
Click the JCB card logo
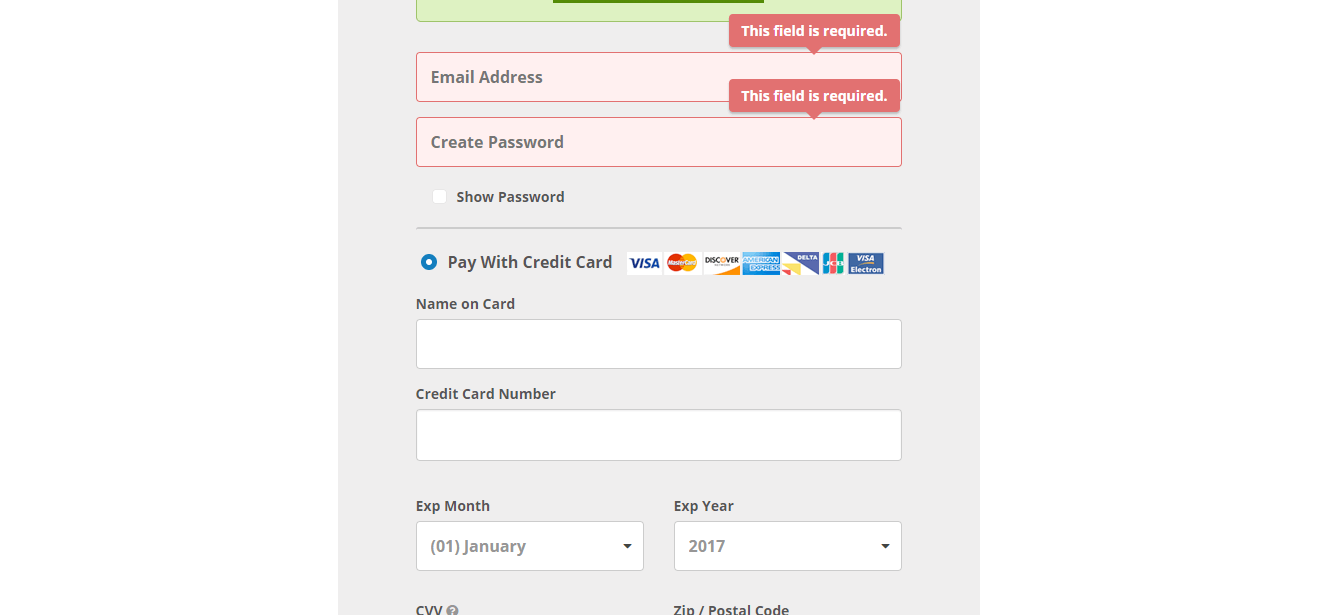point(833,263)
